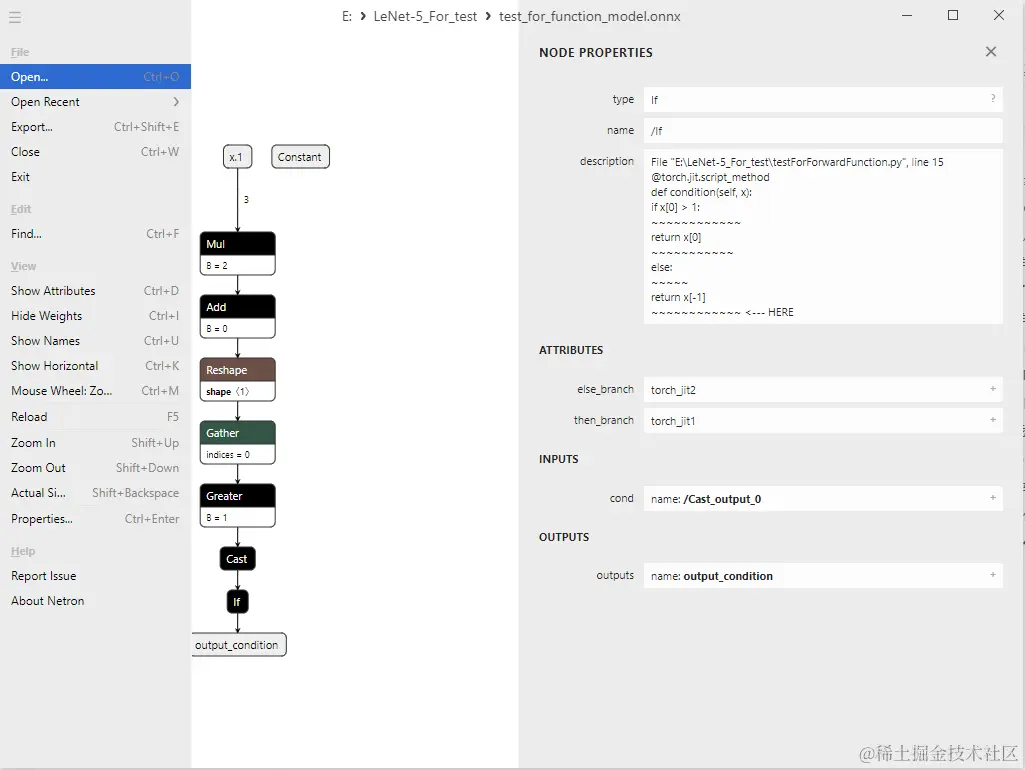Screen dimensions: 1025x770
Task: Expand the Open Recent submenu
Action: tap(45, 101)
